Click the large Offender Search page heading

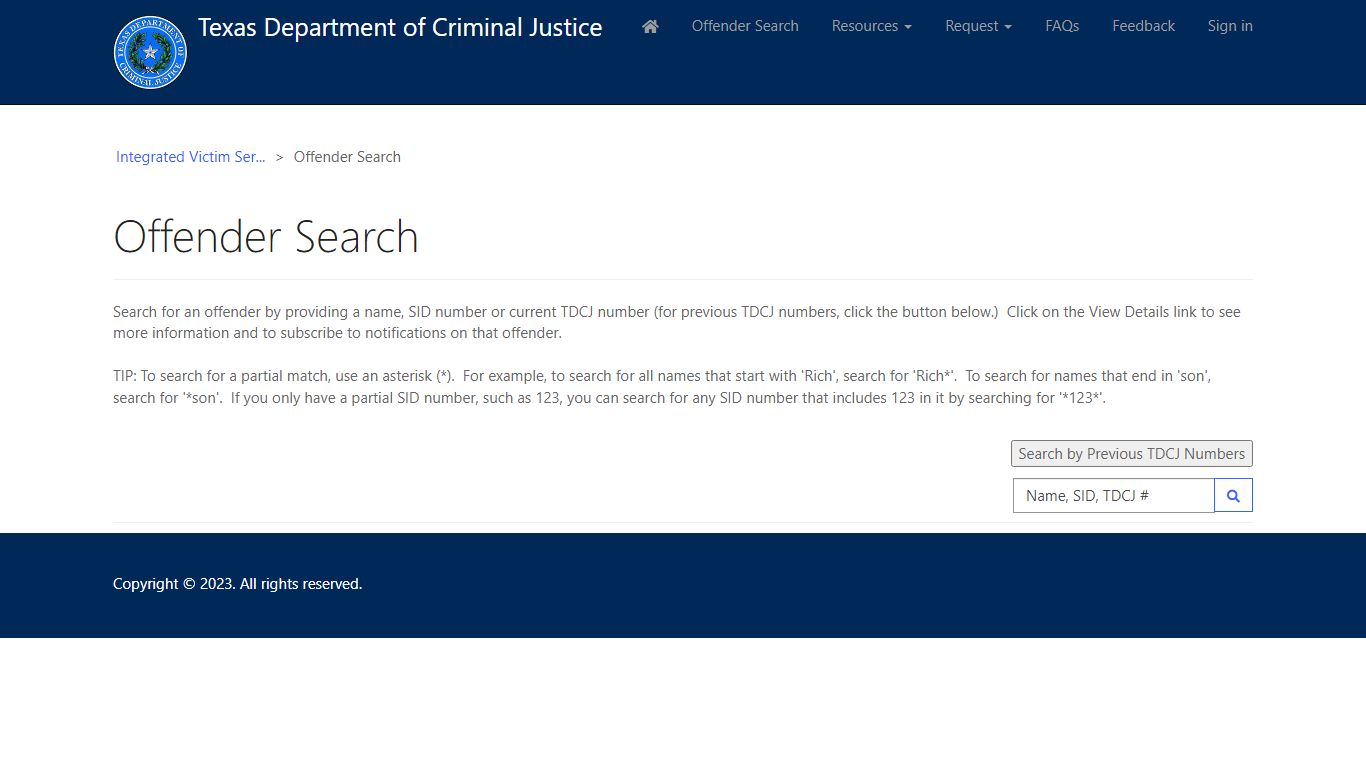pos(266,237)
